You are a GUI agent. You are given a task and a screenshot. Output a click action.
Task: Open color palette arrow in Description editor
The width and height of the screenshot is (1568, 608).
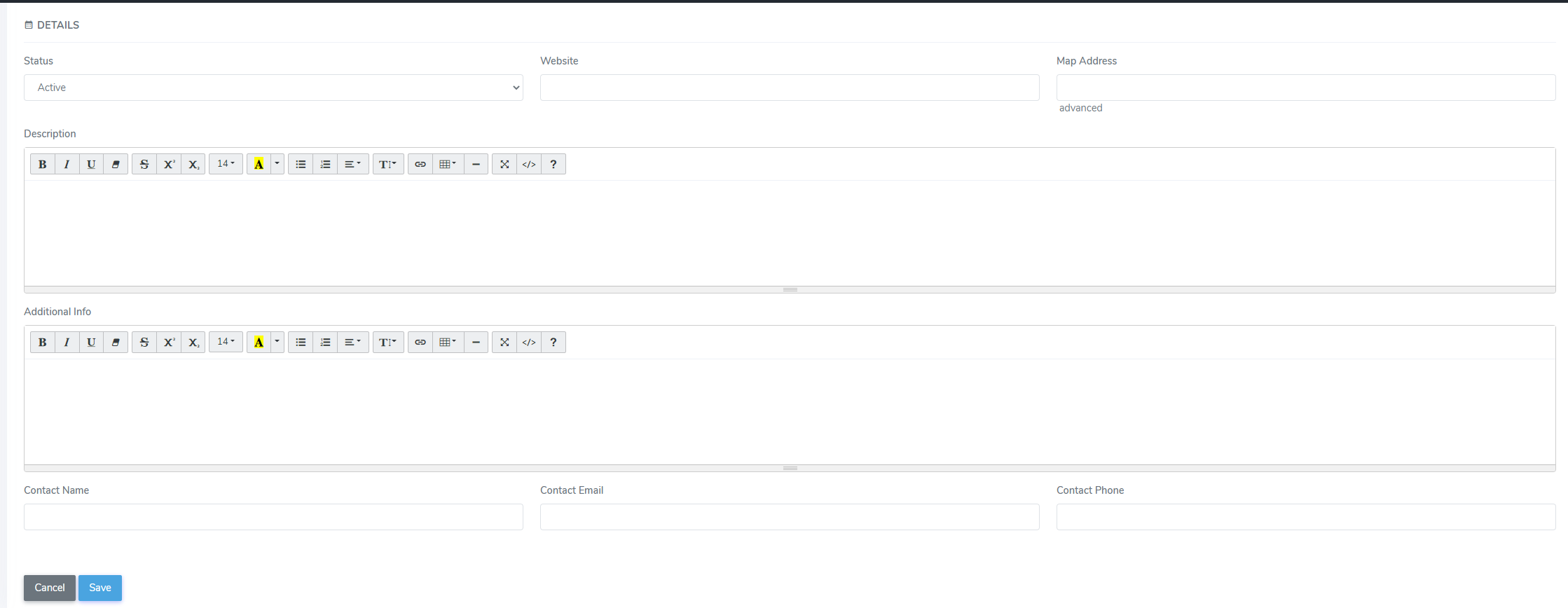click(277, 164)
